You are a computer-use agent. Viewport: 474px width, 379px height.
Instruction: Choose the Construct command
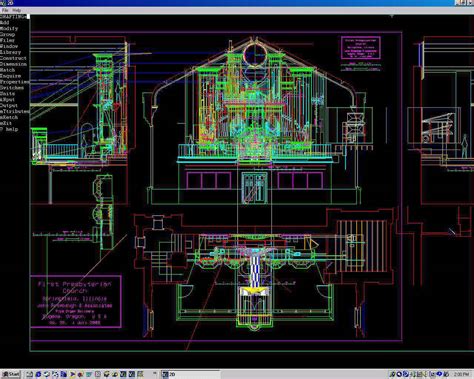click(x=13, y=58)
